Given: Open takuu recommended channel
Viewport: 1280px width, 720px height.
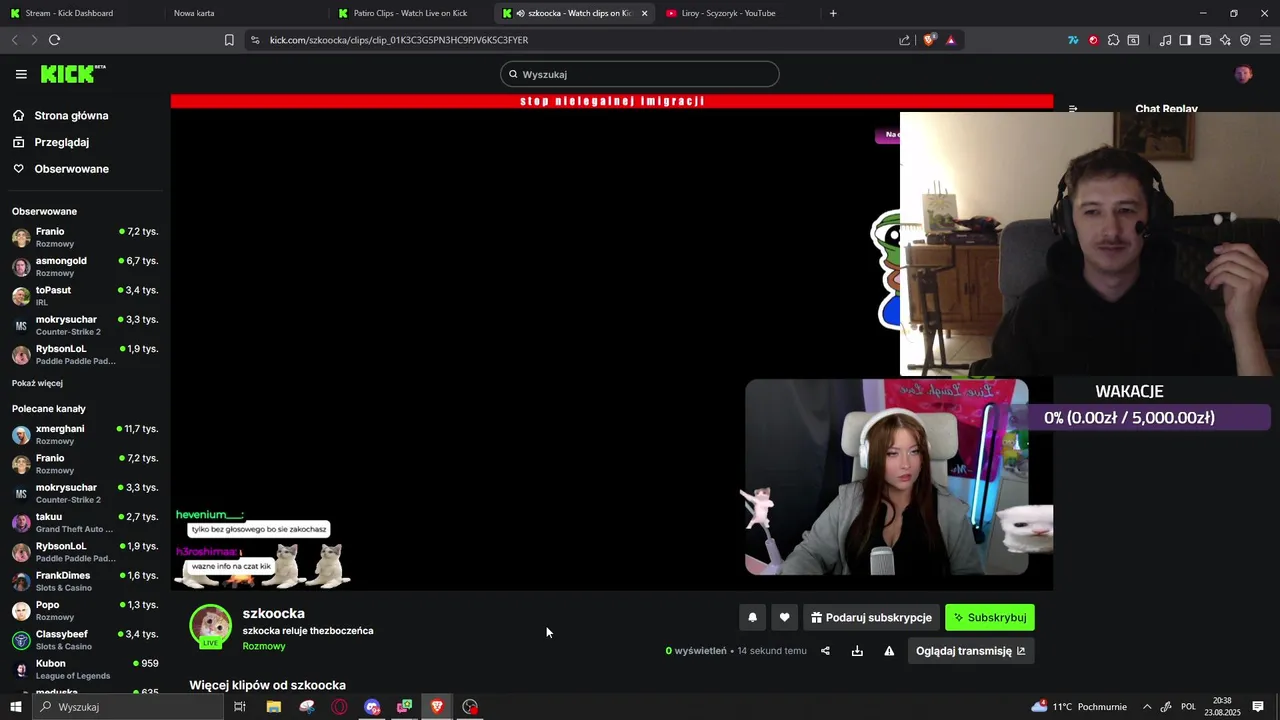Looking at the screenshot, I should (85, 522).
